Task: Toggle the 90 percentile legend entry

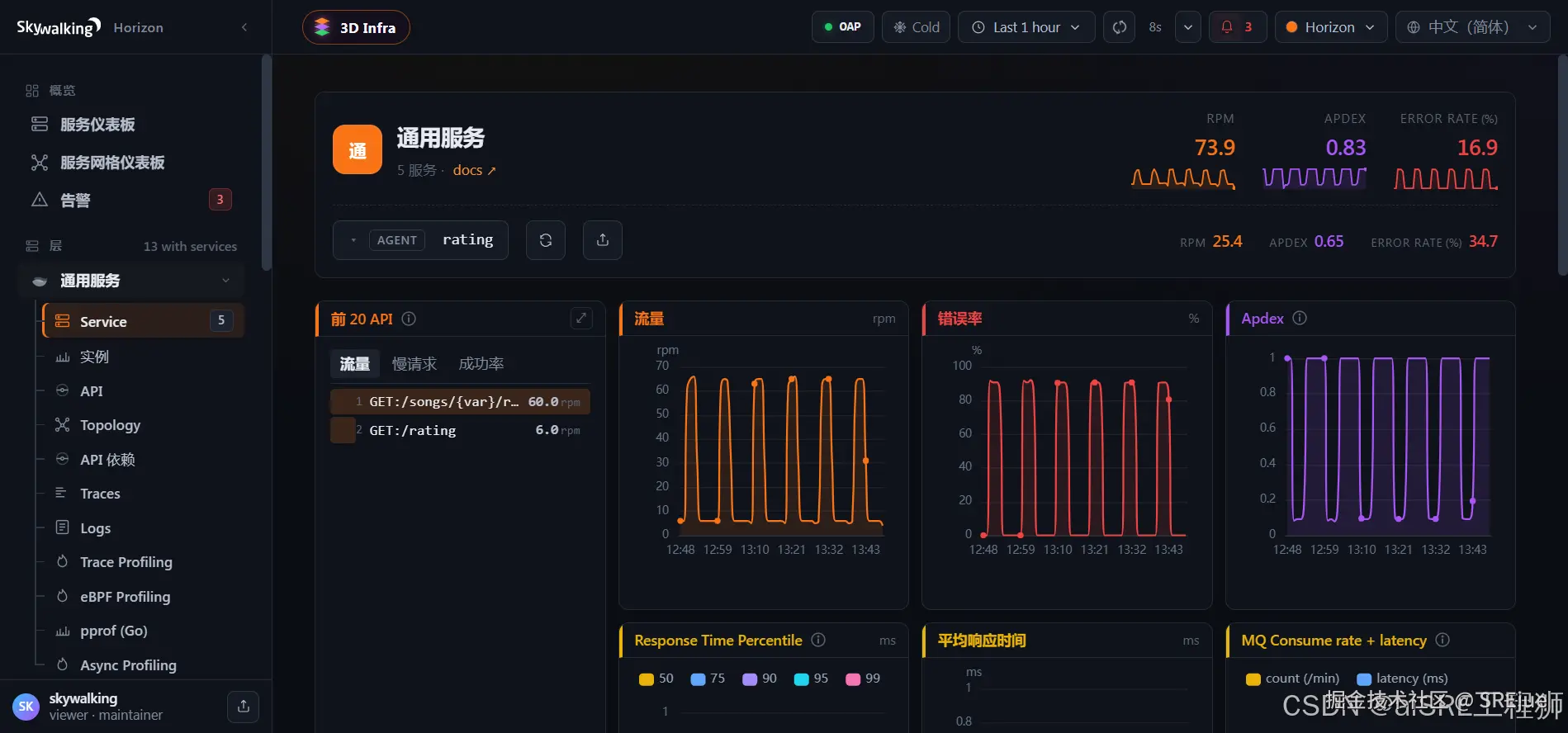Action: click(760, 679)
